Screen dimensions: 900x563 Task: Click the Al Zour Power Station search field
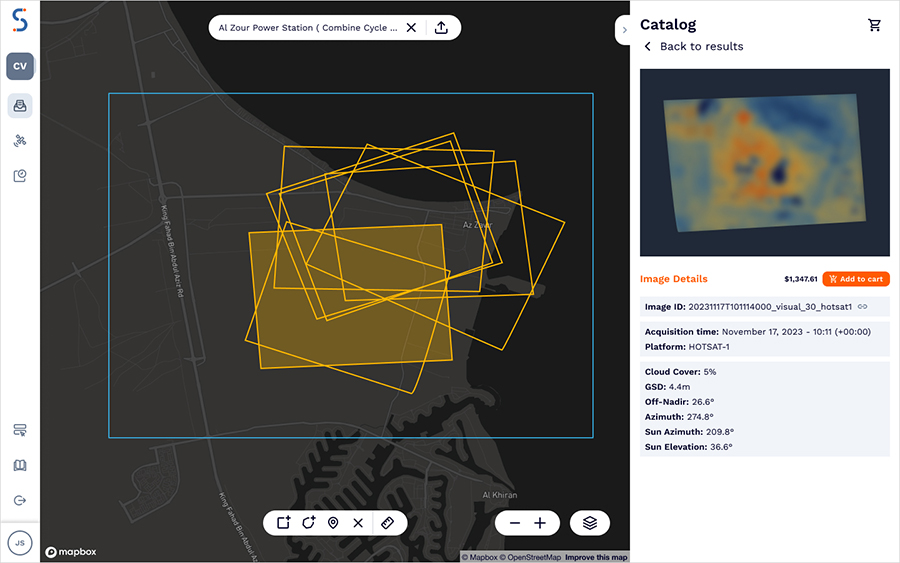(308, 28)
